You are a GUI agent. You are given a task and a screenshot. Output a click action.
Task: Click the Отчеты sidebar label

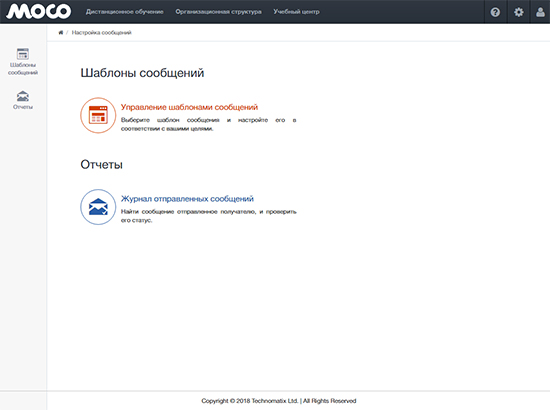(x=23, y=107)
